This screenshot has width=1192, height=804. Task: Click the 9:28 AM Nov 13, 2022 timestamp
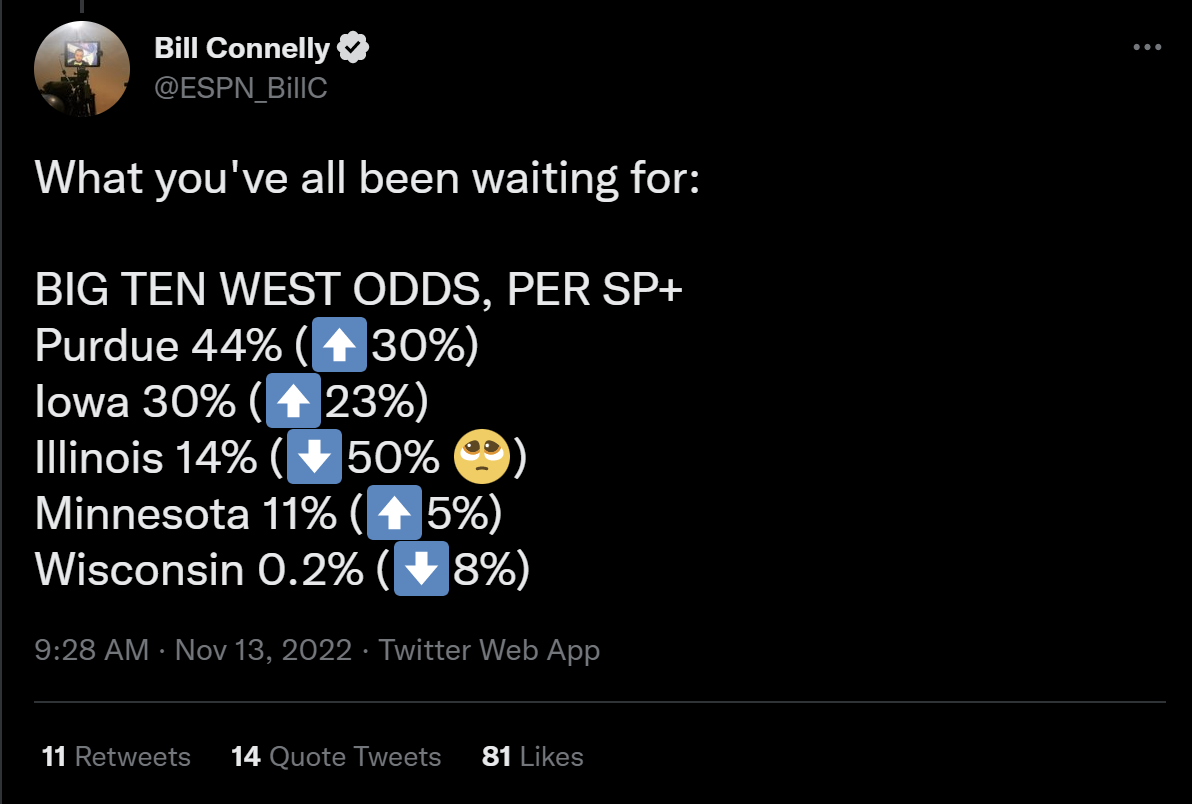click(x=193, y=650)
